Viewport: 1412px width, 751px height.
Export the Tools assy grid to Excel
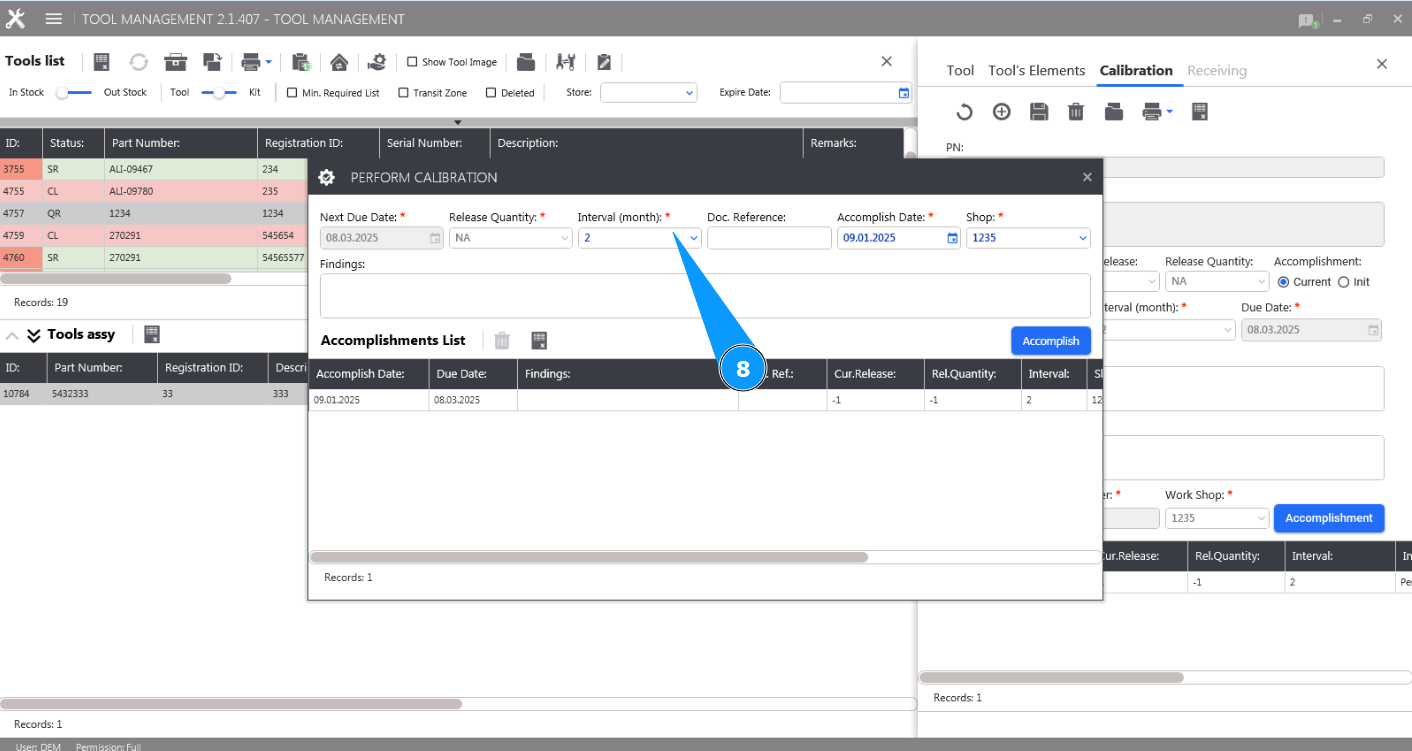pos(152,334)
